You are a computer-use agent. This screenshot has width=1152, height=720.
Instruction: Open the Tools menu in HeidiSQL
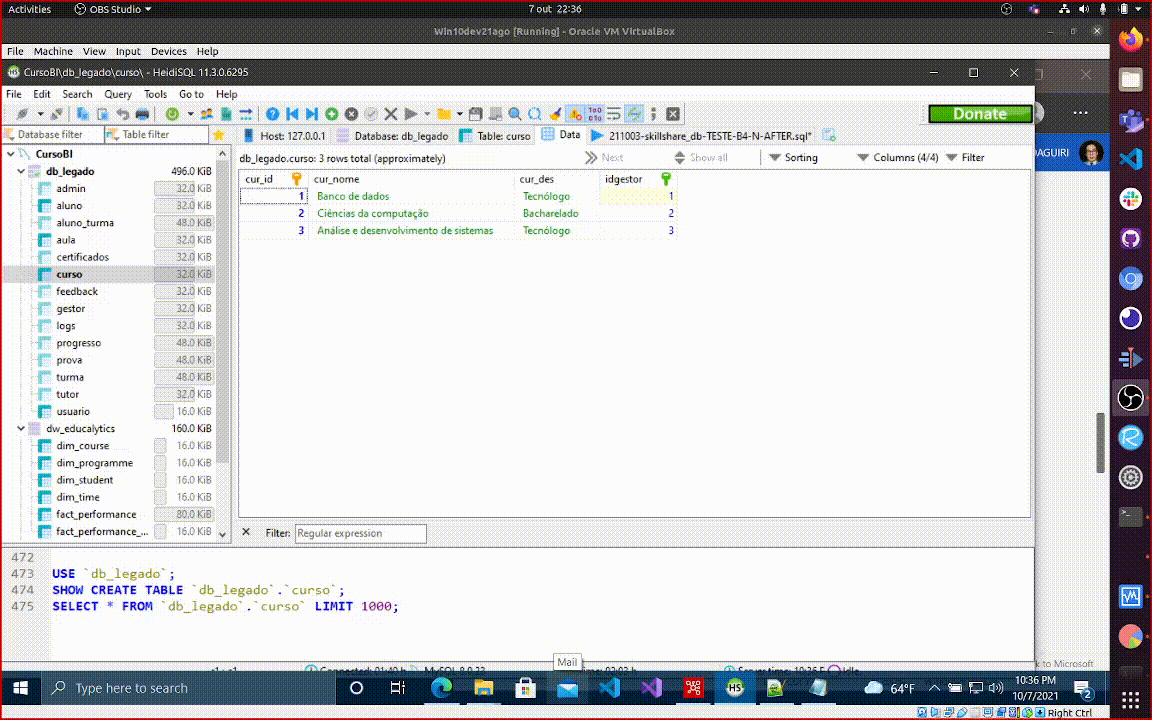click(x=155, y=94)
